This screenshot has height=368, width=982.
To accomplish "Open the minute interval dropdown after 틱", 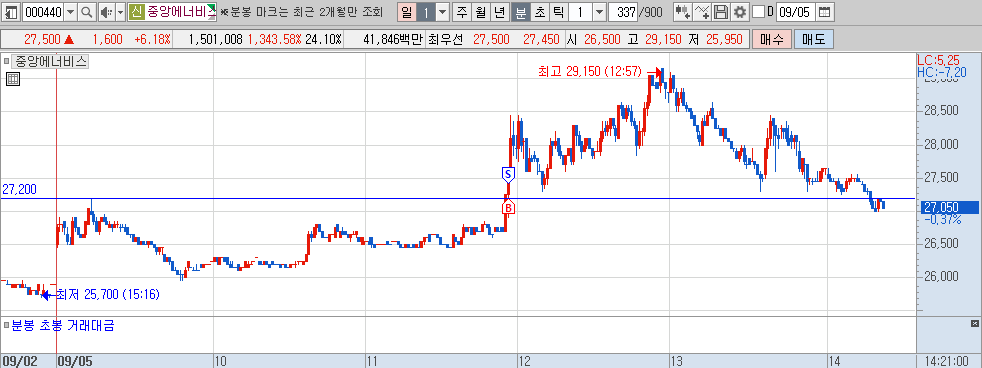I will pos(599,12).
